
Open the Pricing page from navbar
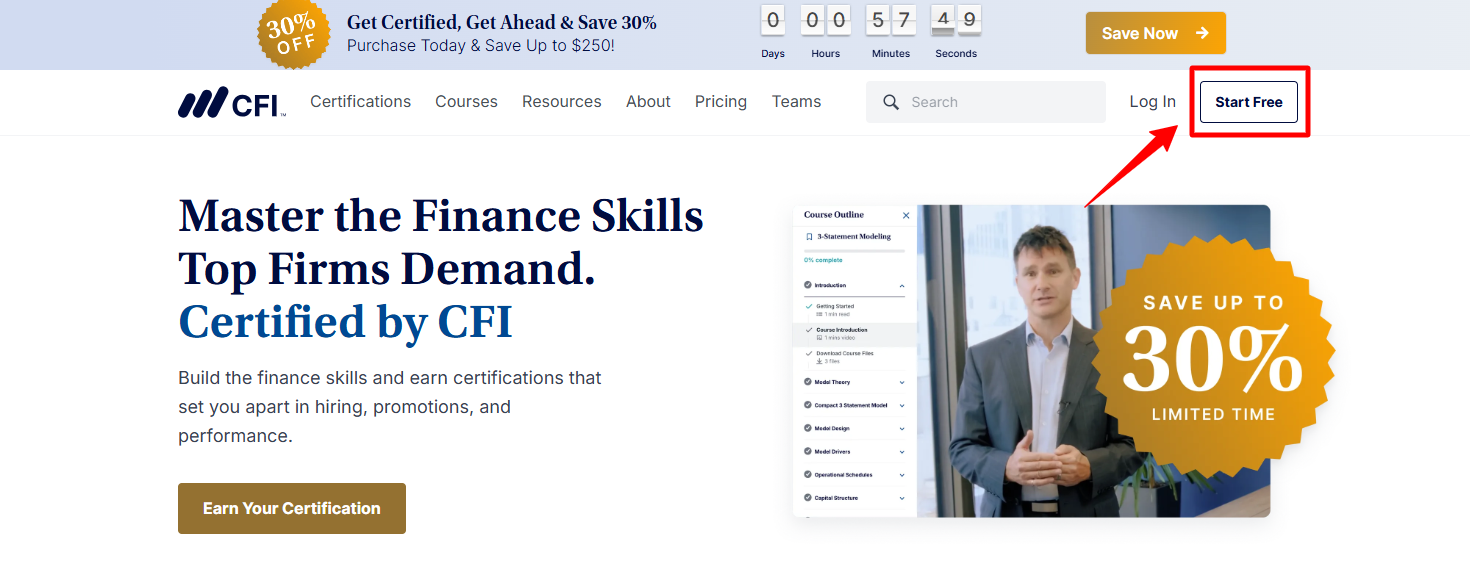click(x=720, y=102)
